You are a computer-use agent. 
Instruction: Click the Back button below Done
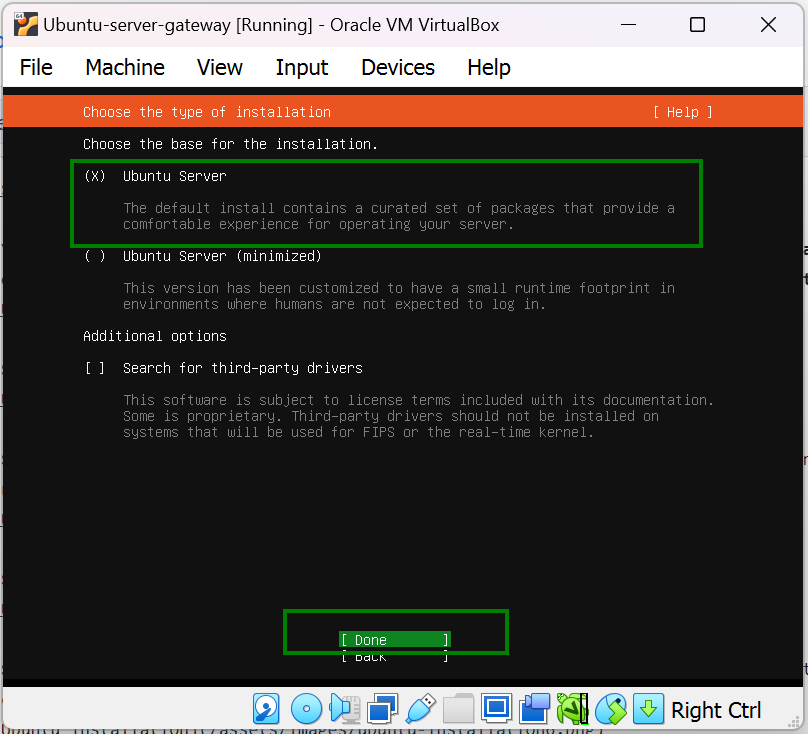[x=395, y=657]
